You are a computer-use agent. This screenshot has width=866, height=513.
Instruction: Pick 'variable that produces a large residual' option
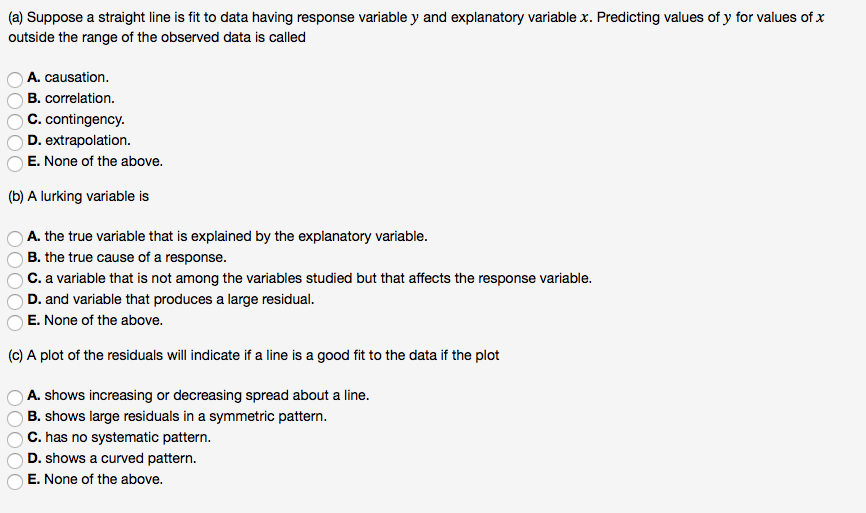(15, 302)
